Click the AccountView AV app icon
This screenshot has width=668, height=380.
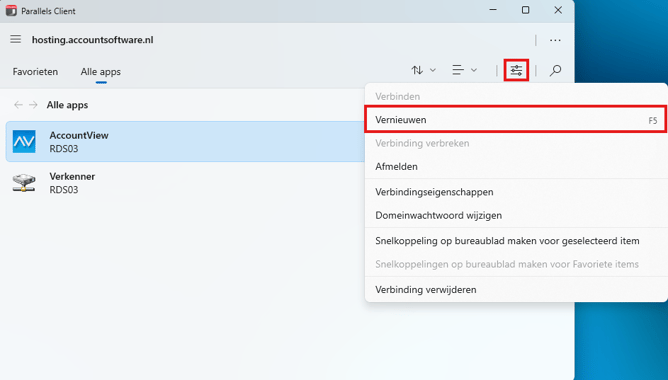click(x=24, y=141)
